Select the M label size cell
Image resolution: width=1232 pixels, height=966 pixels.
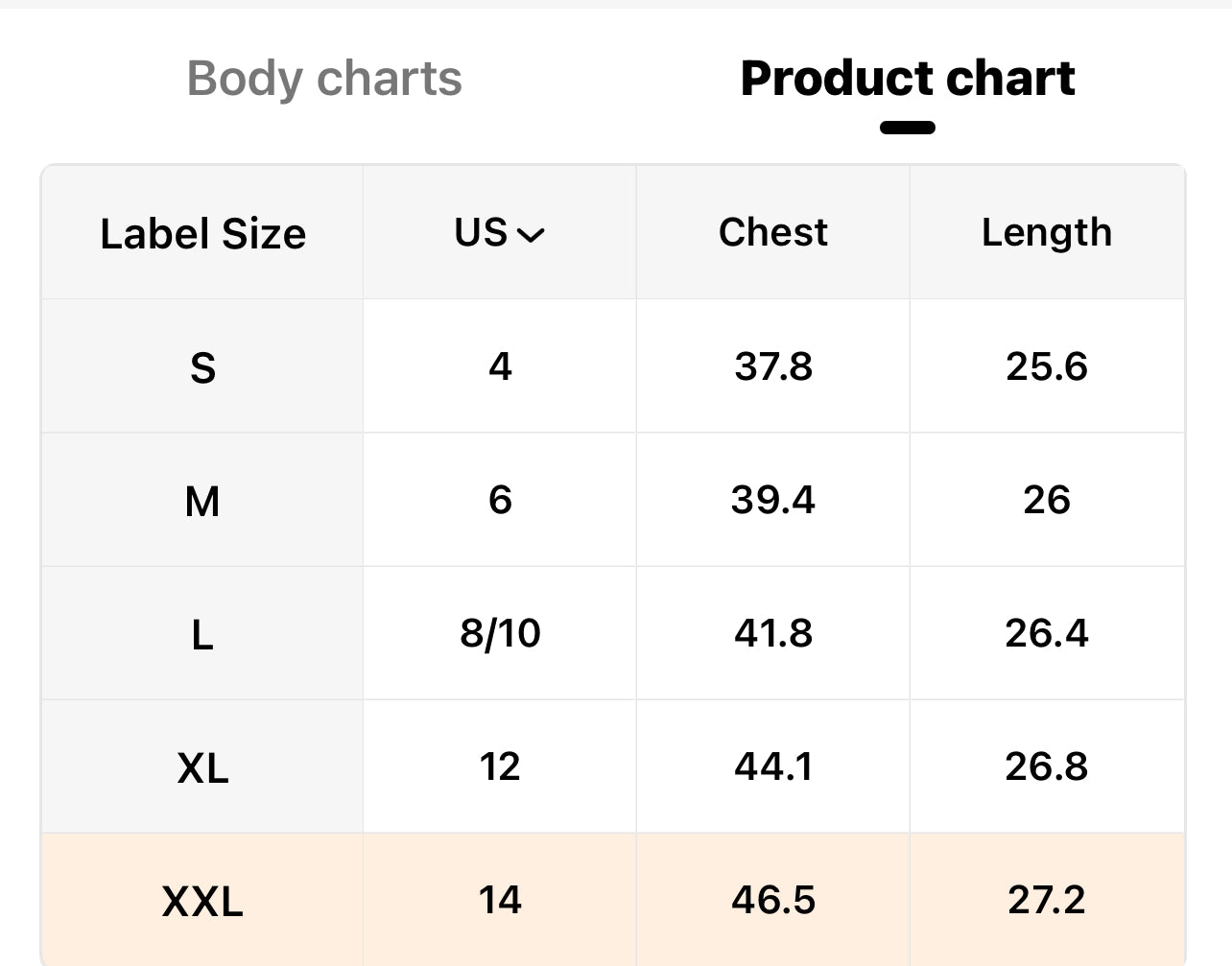pos(202,501)
